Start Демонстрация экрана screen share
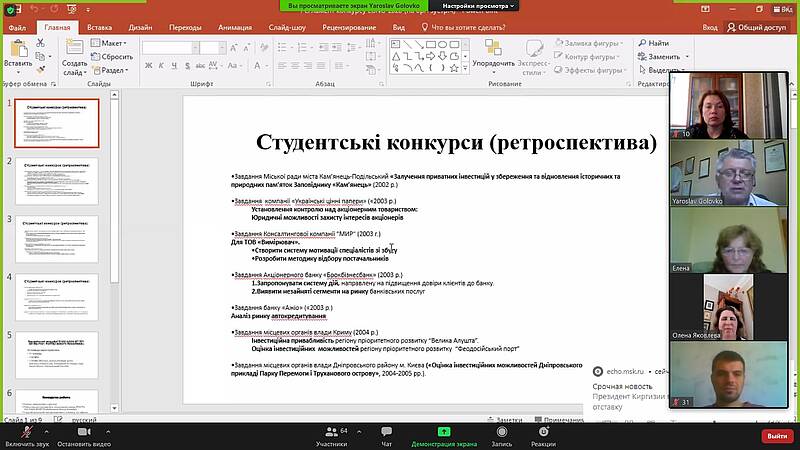Image resolution: width=800 pixels, height=450 pixels. tap(444, 437)
